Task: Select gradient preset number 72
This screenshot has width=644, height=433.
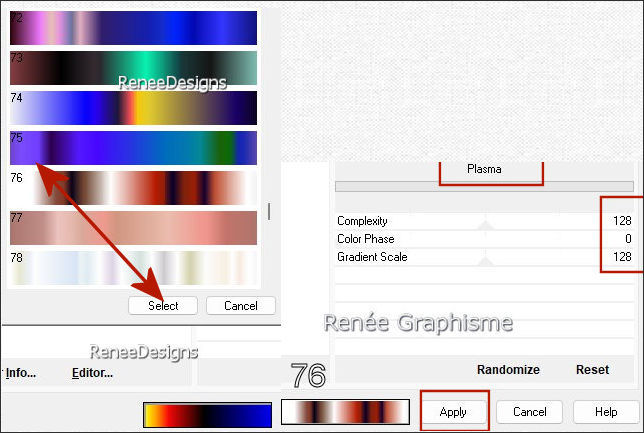Action: pos(133,27)
